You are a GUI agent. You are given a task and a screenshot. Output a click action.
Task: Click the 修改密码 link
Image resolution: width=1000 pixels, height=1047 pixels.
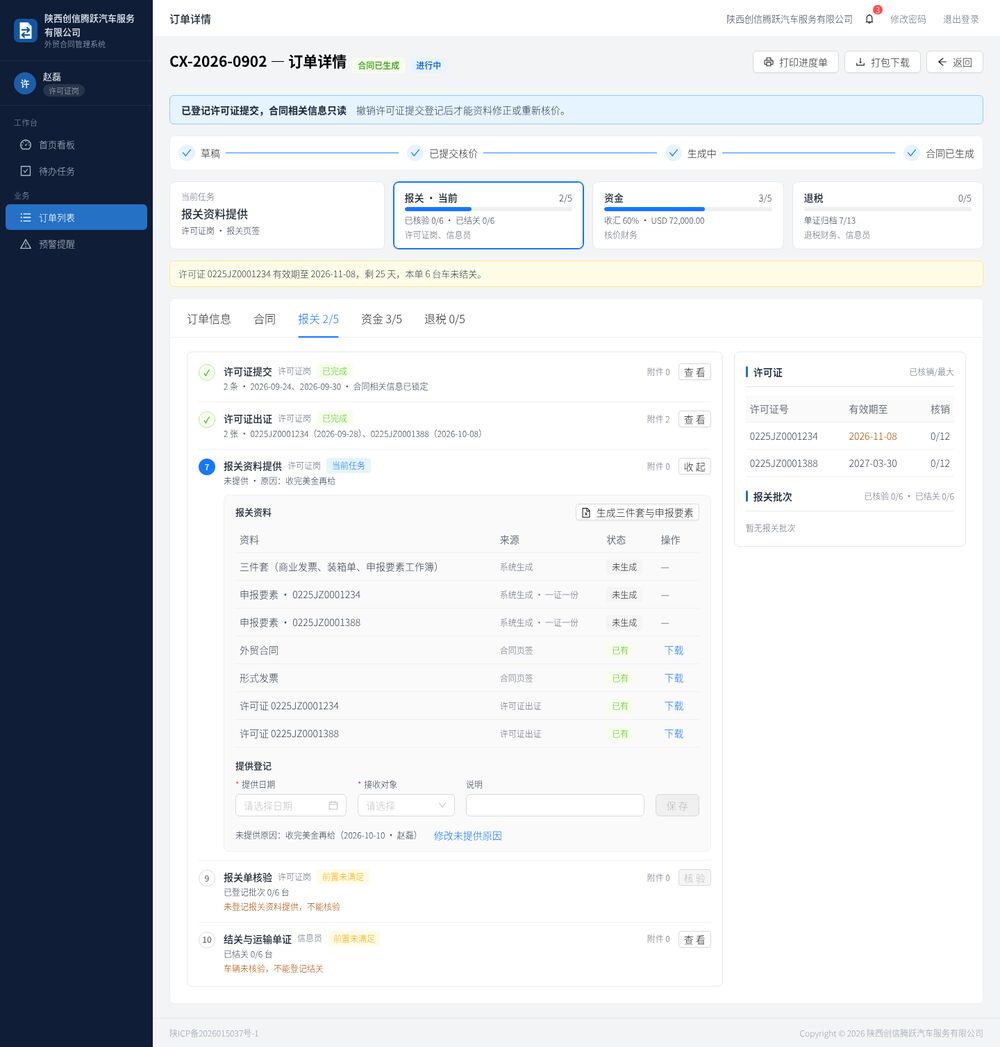908,19
